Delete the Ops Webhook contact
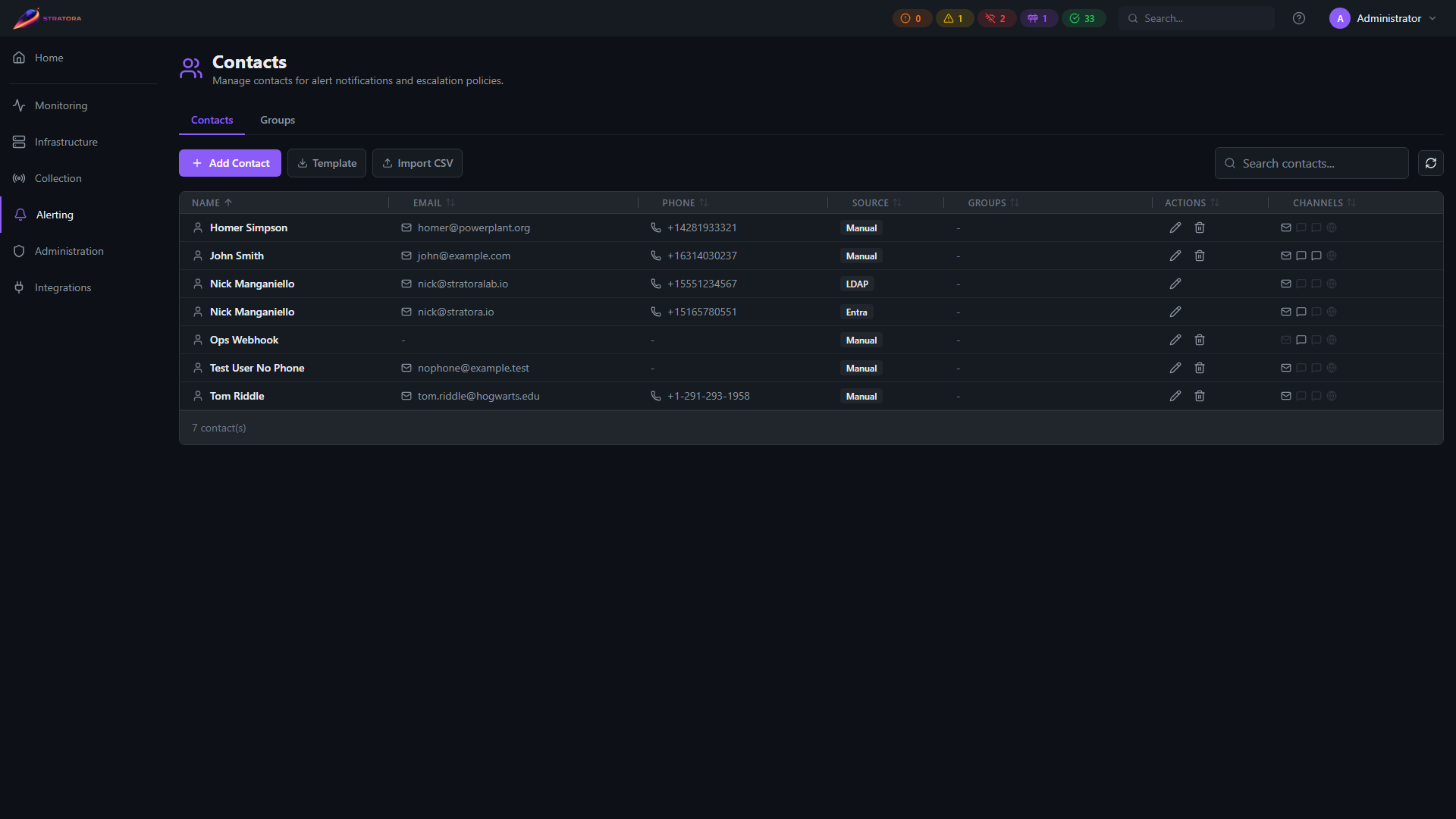 (x=1200, y=340)
